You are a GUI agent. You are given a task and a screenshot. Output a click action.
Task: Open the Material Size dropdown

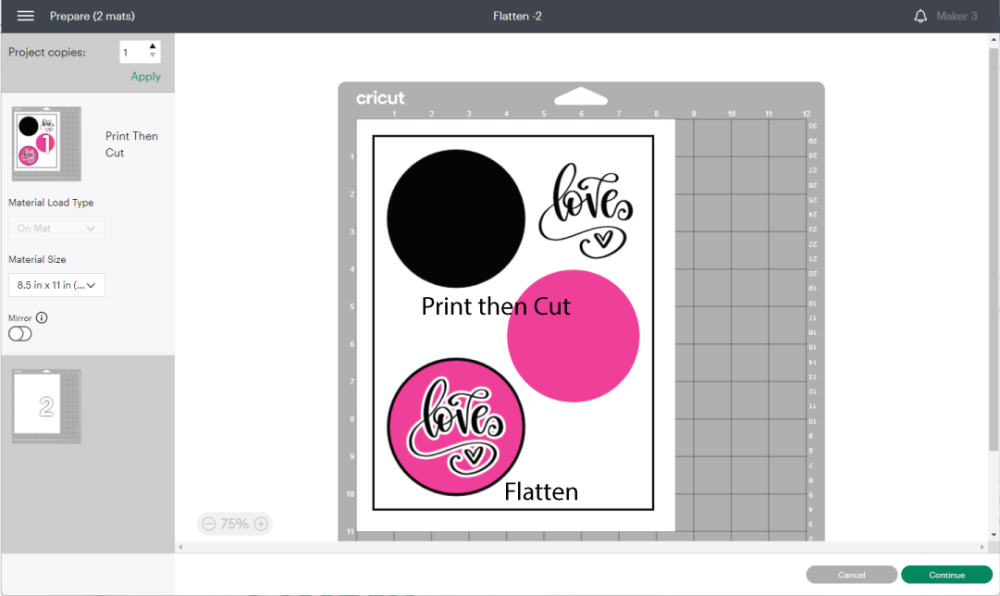point(57,285)
